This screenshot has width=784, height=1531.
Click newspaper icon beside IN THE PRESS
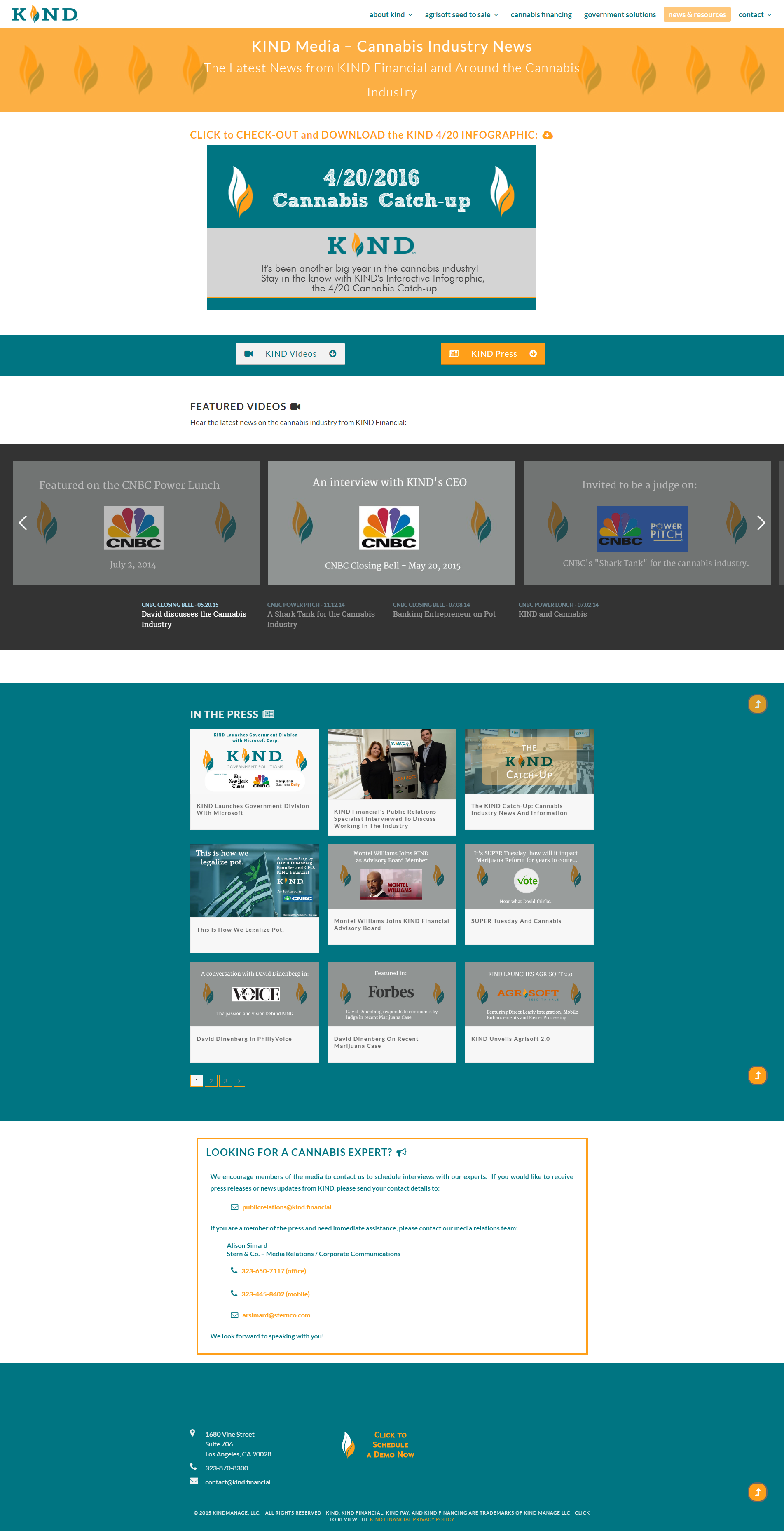(x=269, y=714)
